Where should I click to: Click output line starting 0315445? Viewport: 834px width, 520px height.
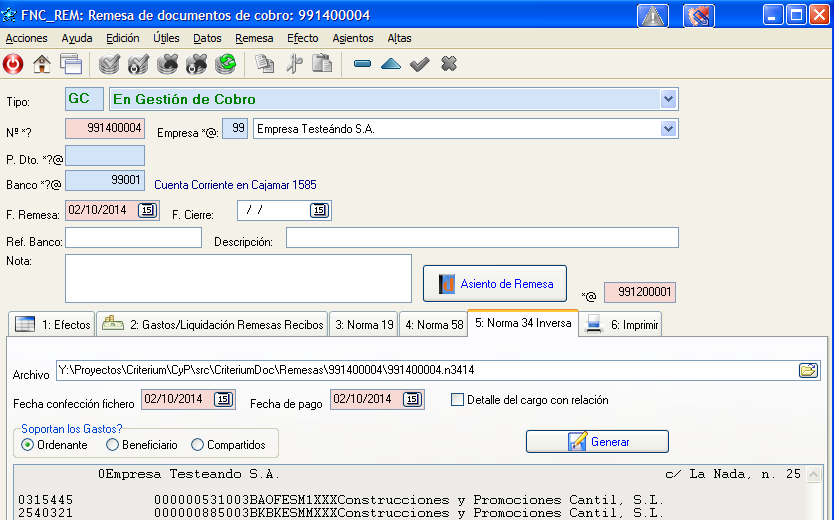pyautogui.click(x=341, y=500)
